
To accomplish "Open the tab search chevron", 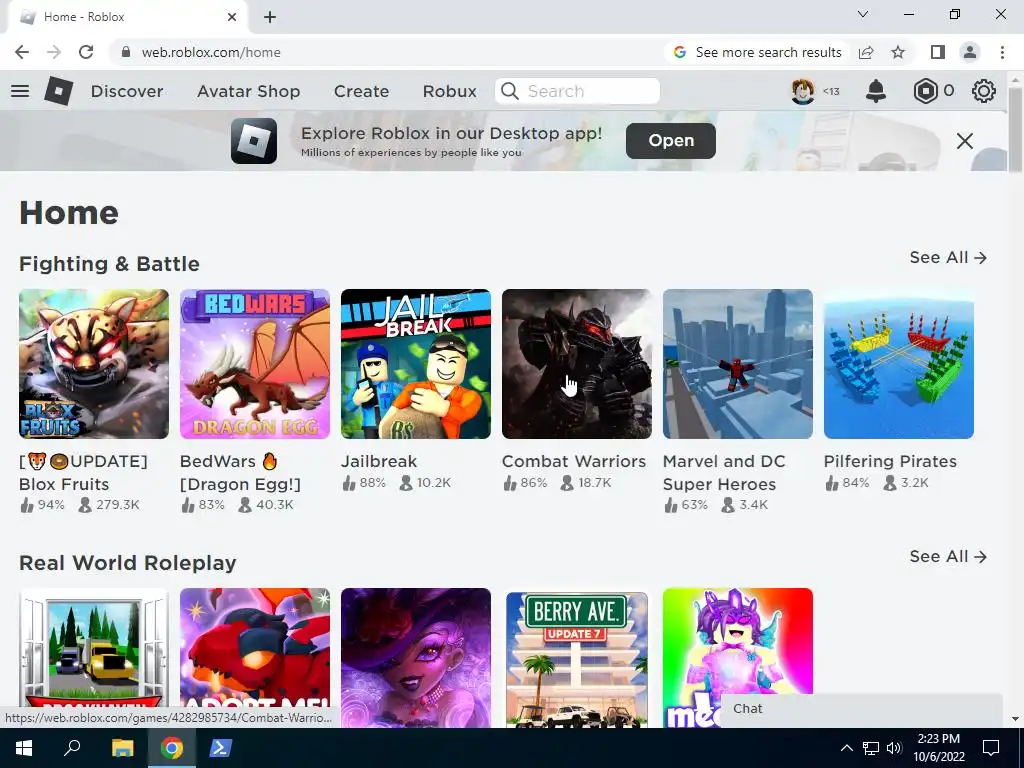I will coord(863,14).
